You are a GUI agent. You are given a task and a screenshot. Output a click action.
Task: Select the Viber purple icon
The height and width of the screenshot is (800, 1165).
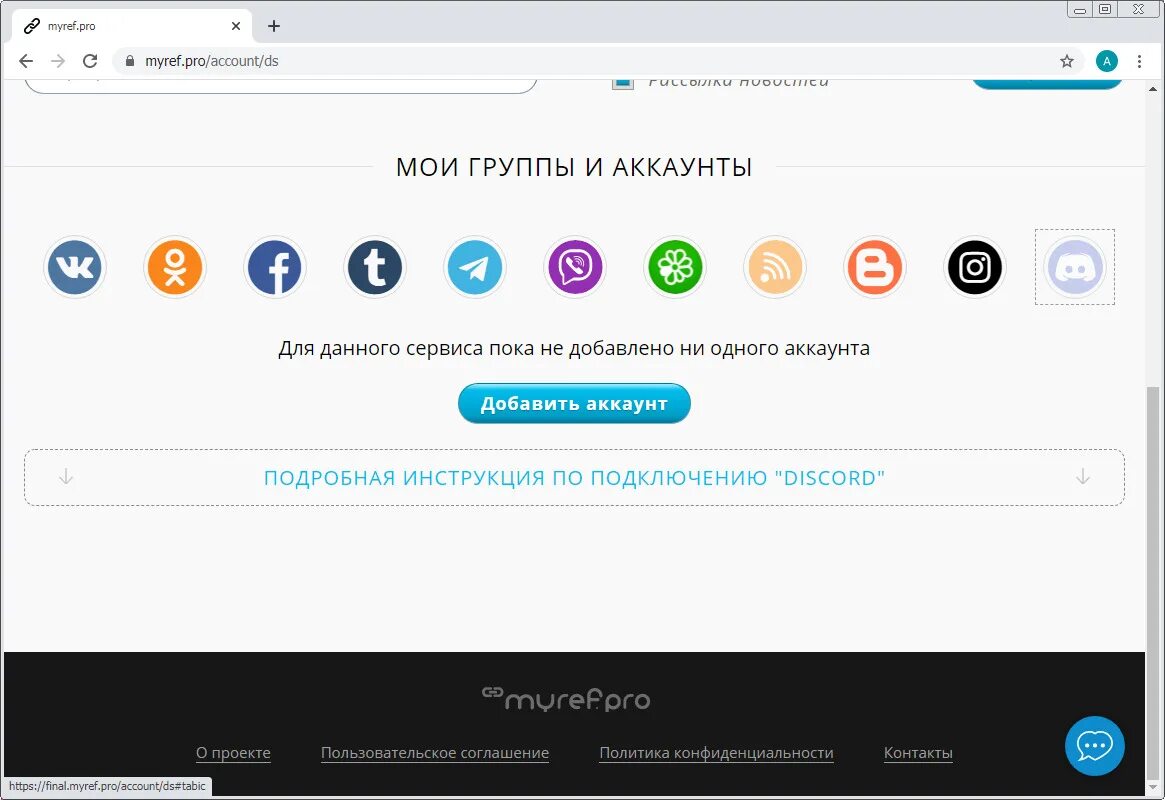tap(575, 267)
